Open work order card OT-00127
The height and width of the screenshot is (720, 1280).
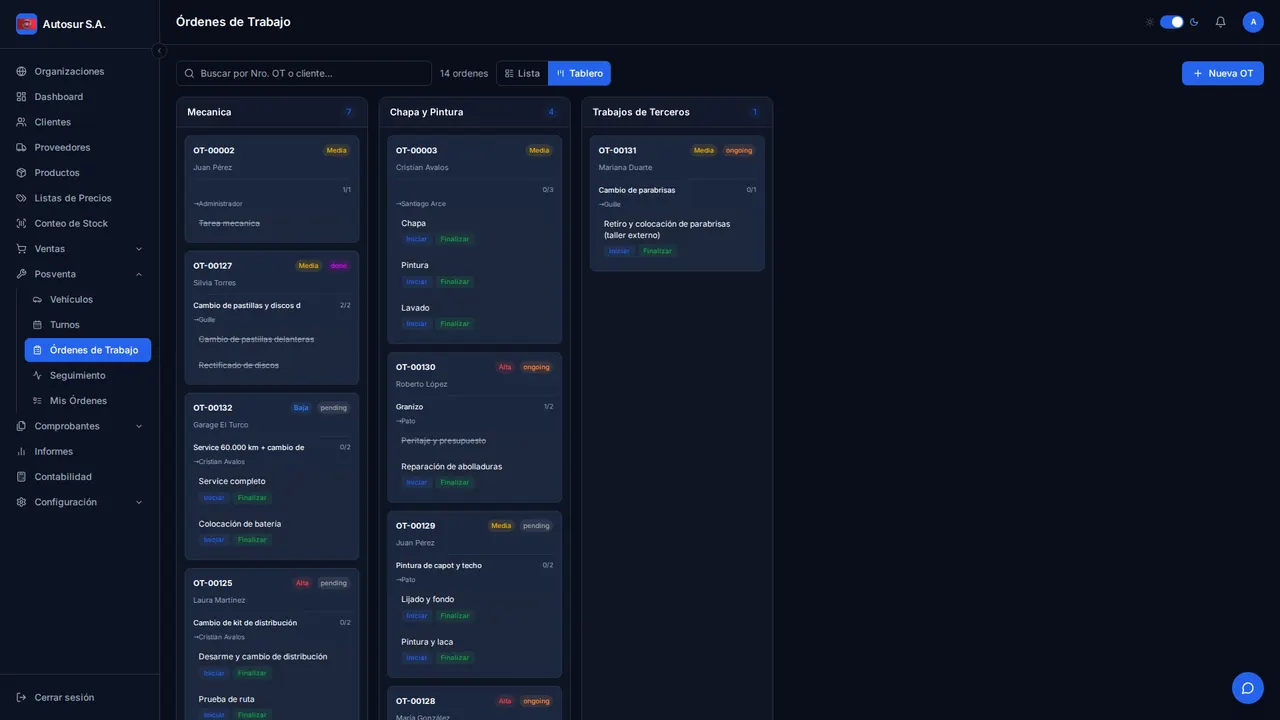point(272,318)
